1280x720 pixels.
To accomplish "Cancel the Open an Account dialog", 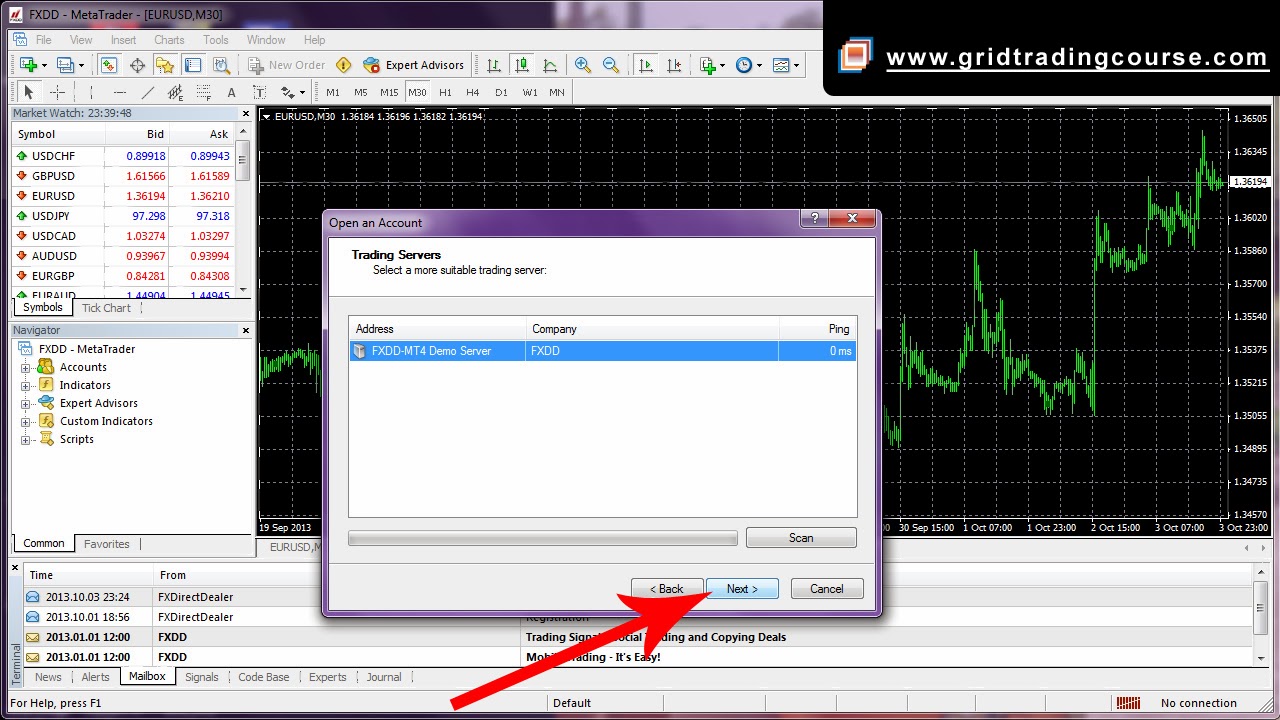I will (827, 589).
